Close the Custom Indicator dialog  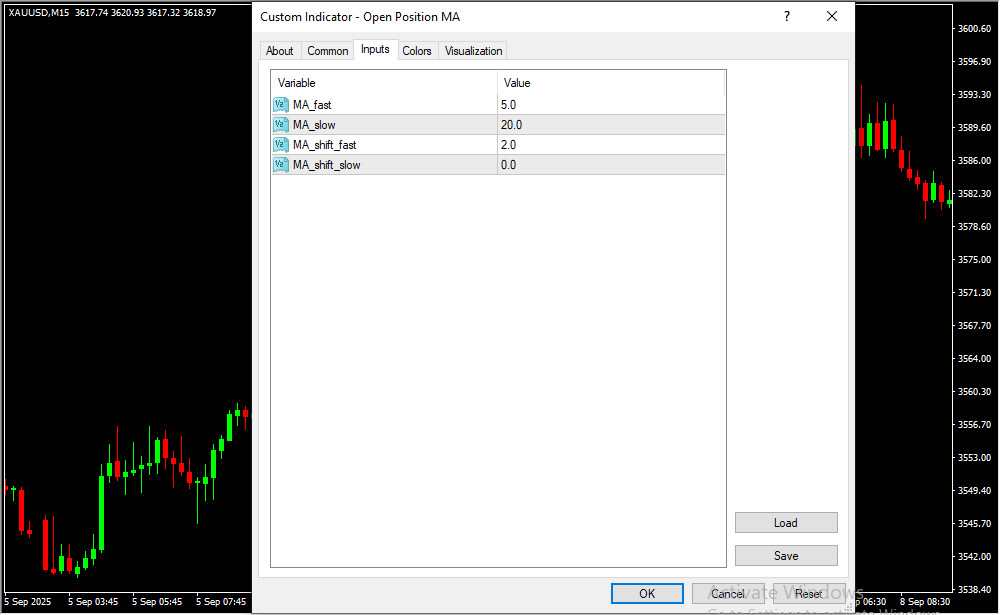pyautogui.click(x=831, y=17)
